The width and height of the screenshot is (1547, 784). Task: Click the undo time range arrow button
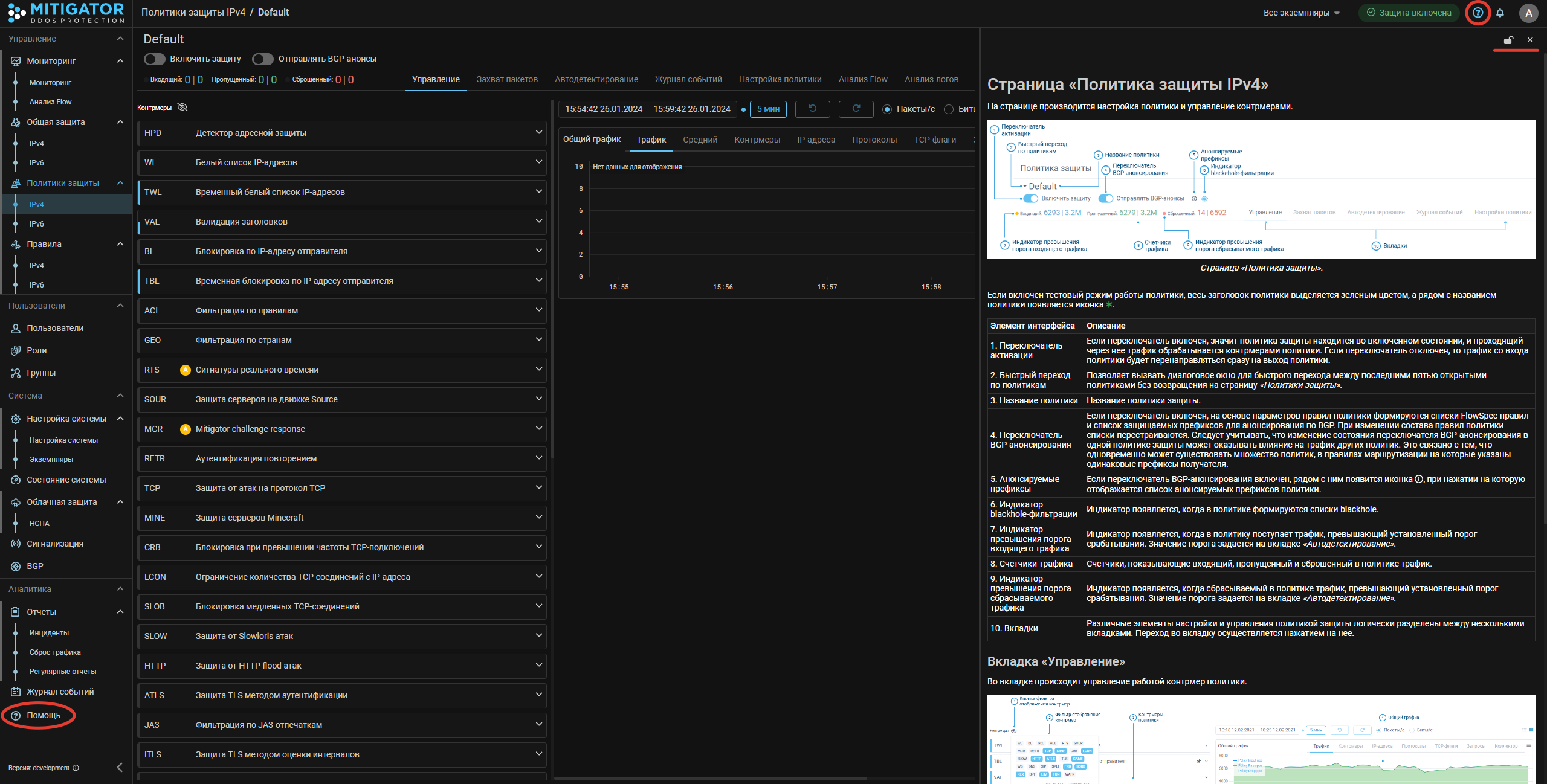click(x=812, y=109)
